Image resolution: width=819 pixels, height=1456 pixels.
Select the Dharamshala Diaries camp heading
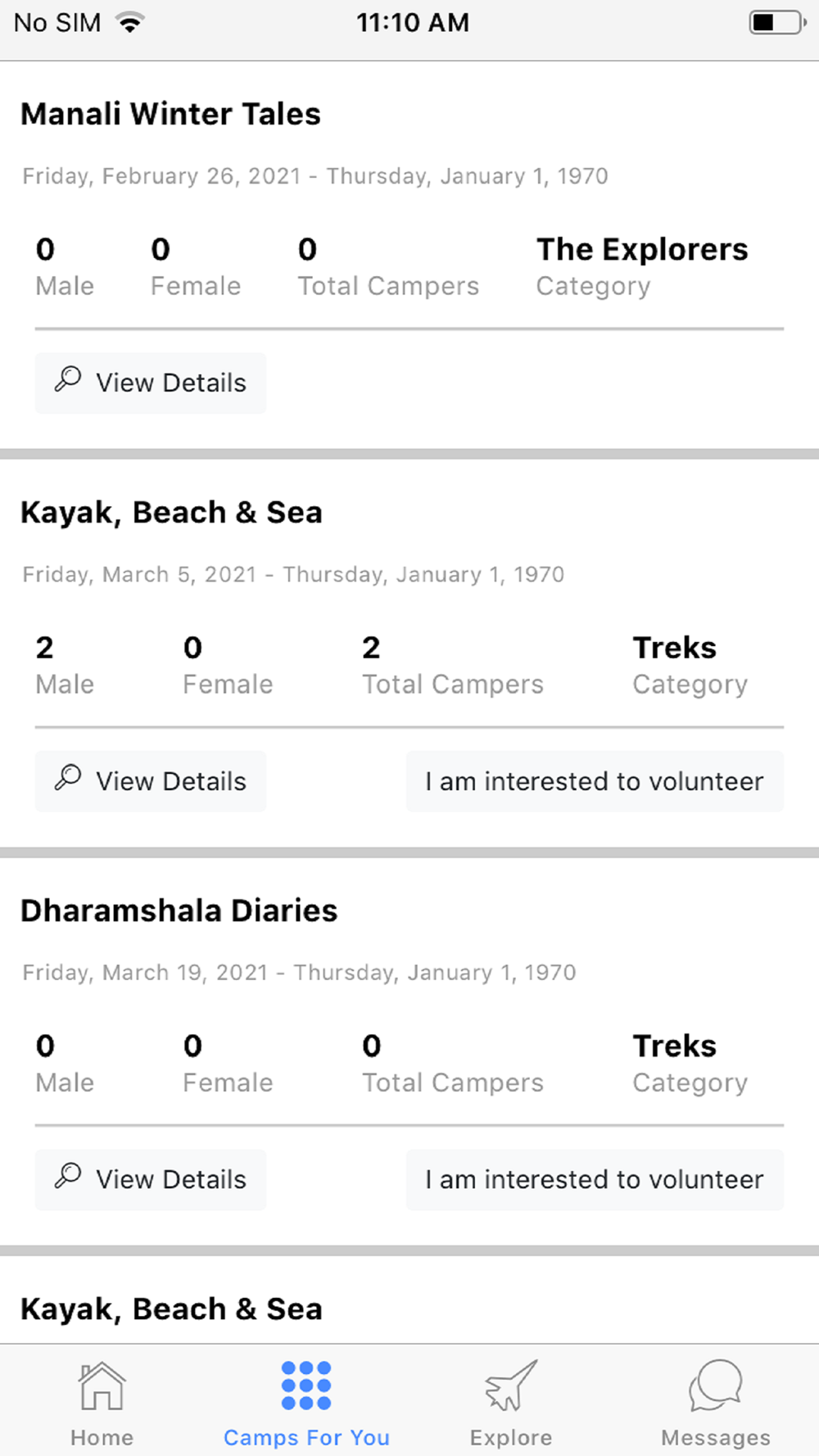tap(179, 911)
